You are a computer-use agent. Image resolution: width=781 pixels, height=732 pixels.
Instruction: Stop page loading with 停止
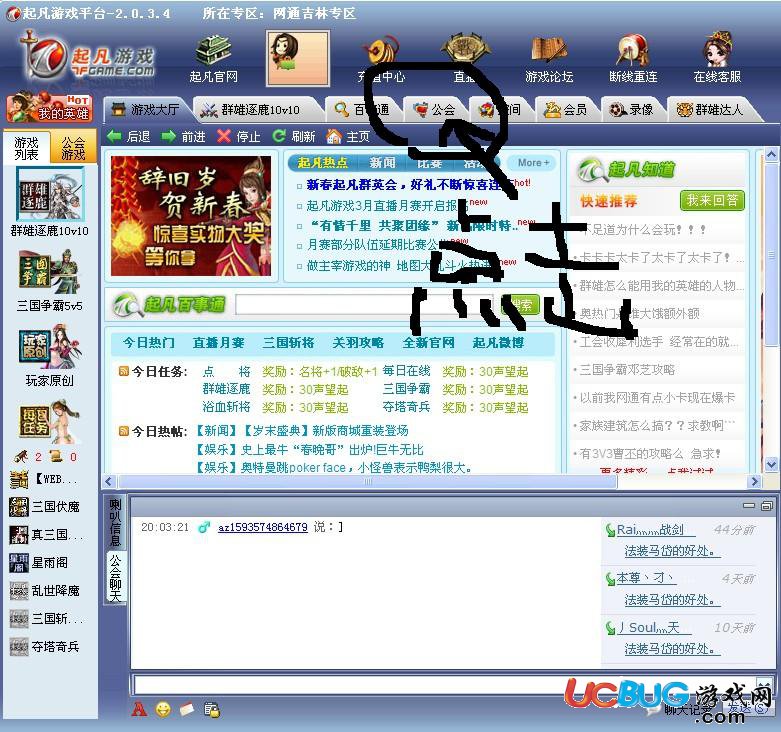coord(239,136)
